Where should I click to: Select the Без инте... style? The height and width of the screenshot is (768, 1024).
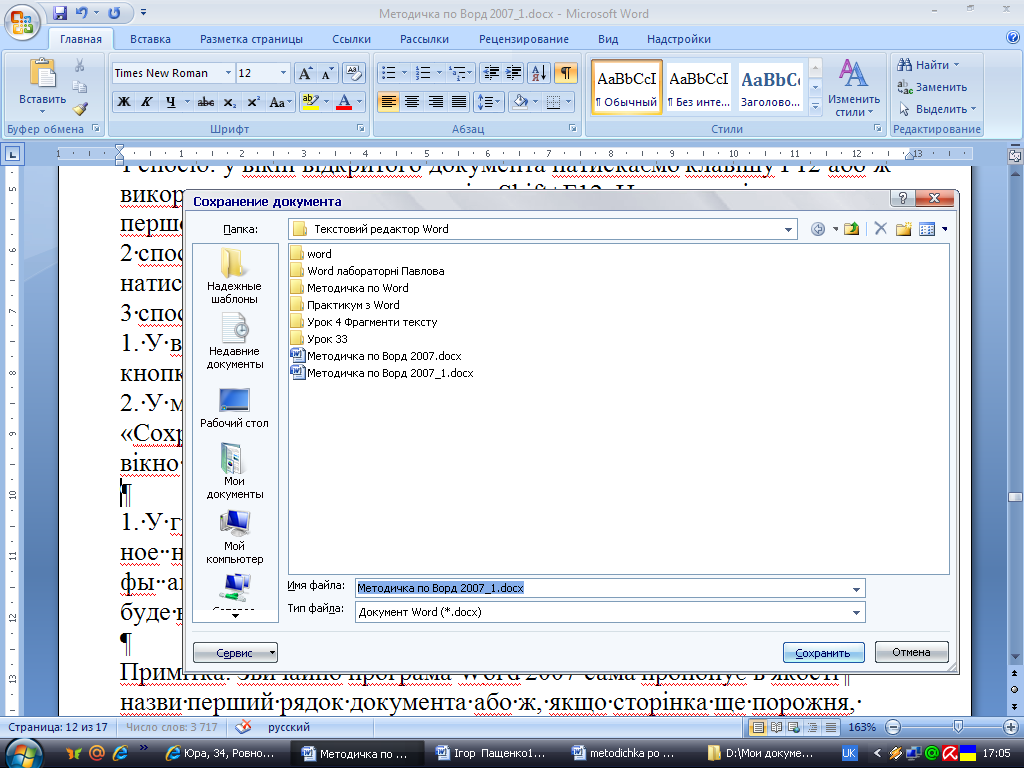click(699, 88)
